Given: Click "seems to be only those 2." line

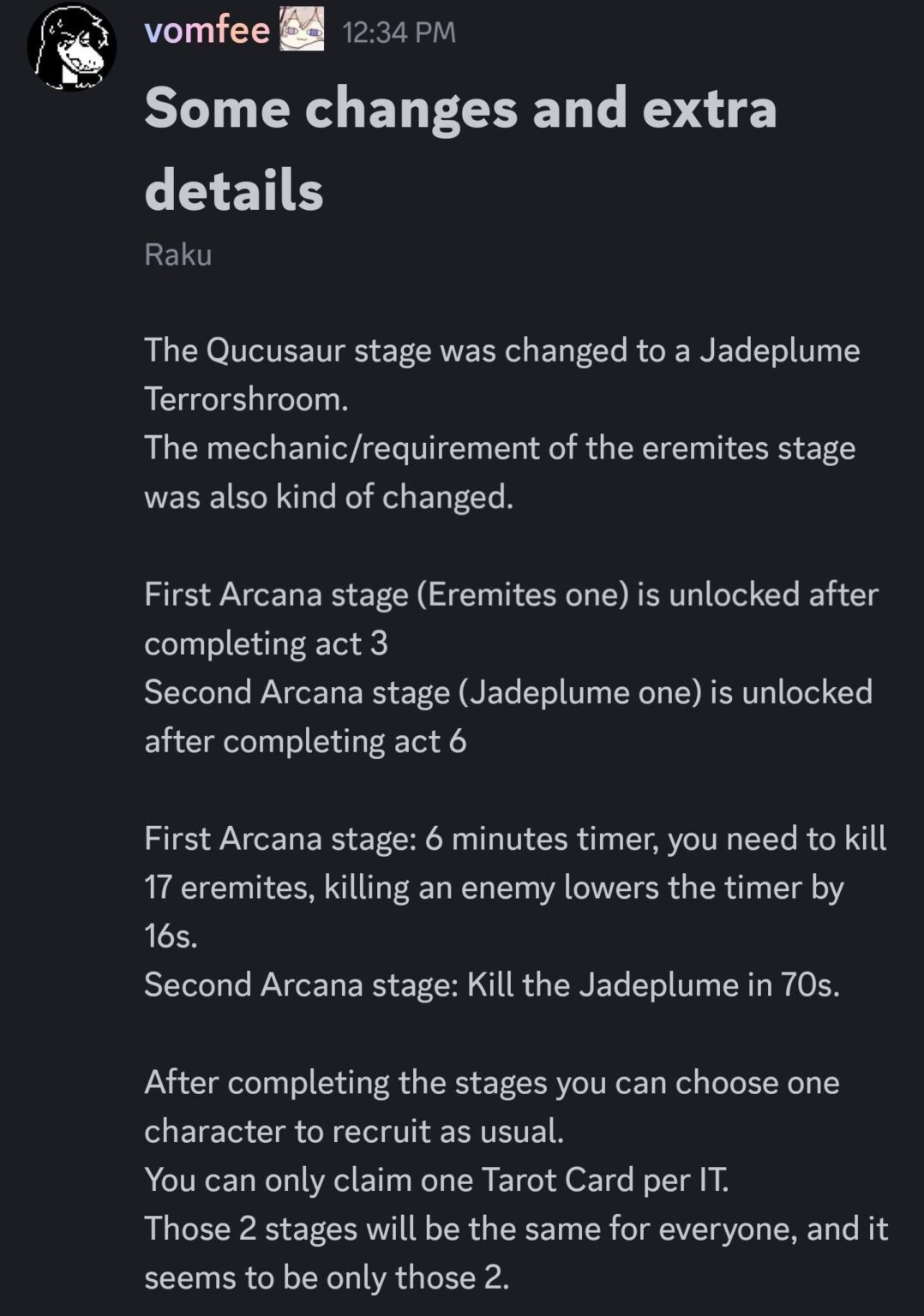Looking at the screenshot, I should point(327,1278).
